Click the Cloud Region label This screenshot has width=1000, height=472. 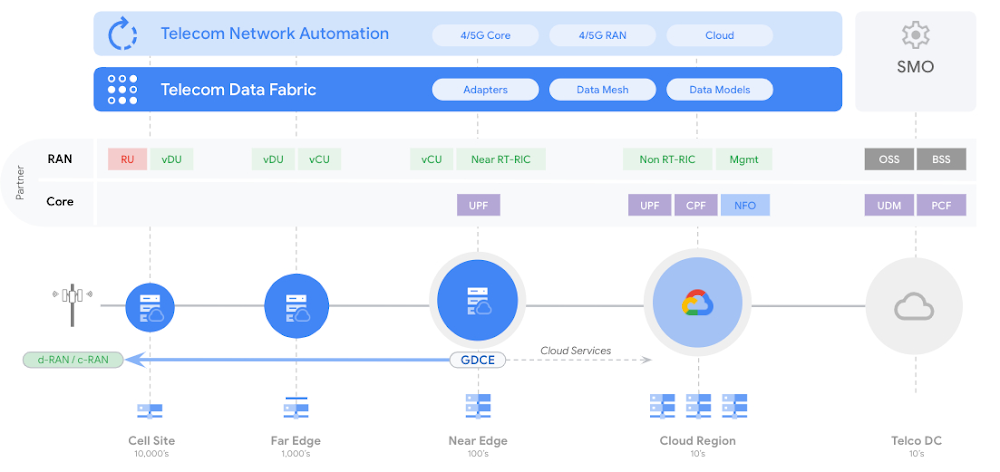tap(698, 441)
